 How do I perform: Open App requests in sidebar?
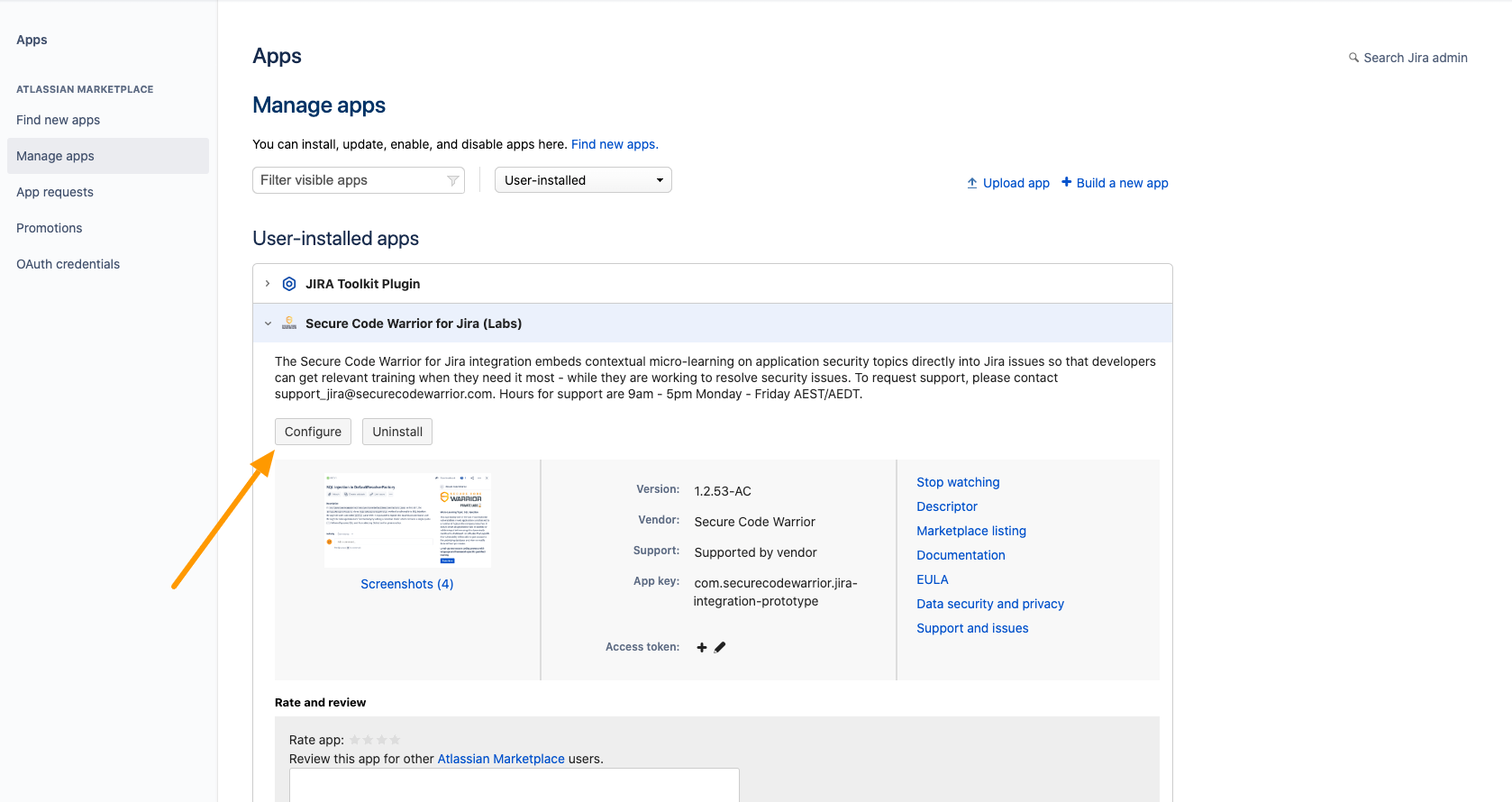point(55,192)
